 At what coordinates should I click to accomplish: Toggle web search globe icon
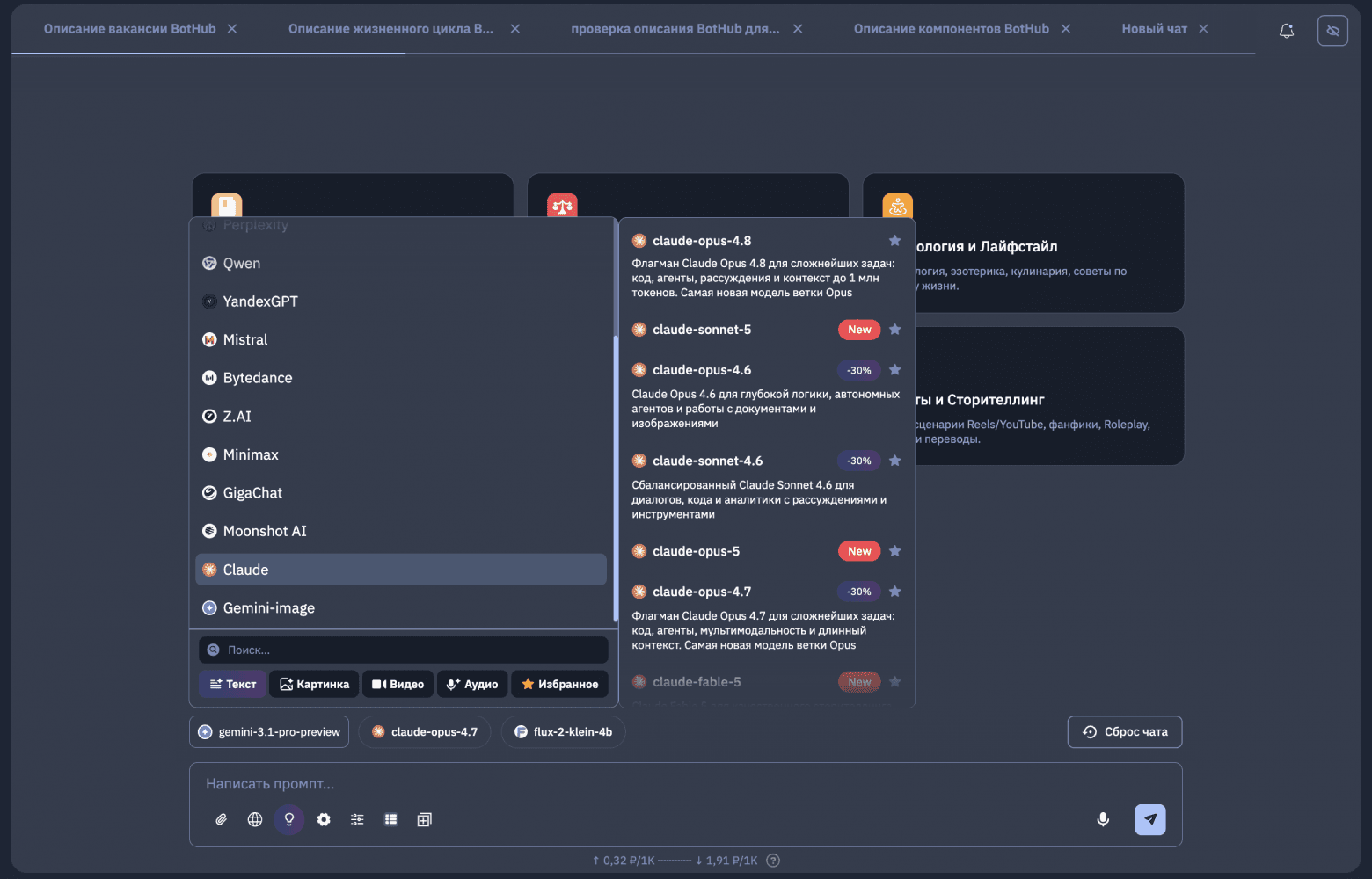(255, 820)
